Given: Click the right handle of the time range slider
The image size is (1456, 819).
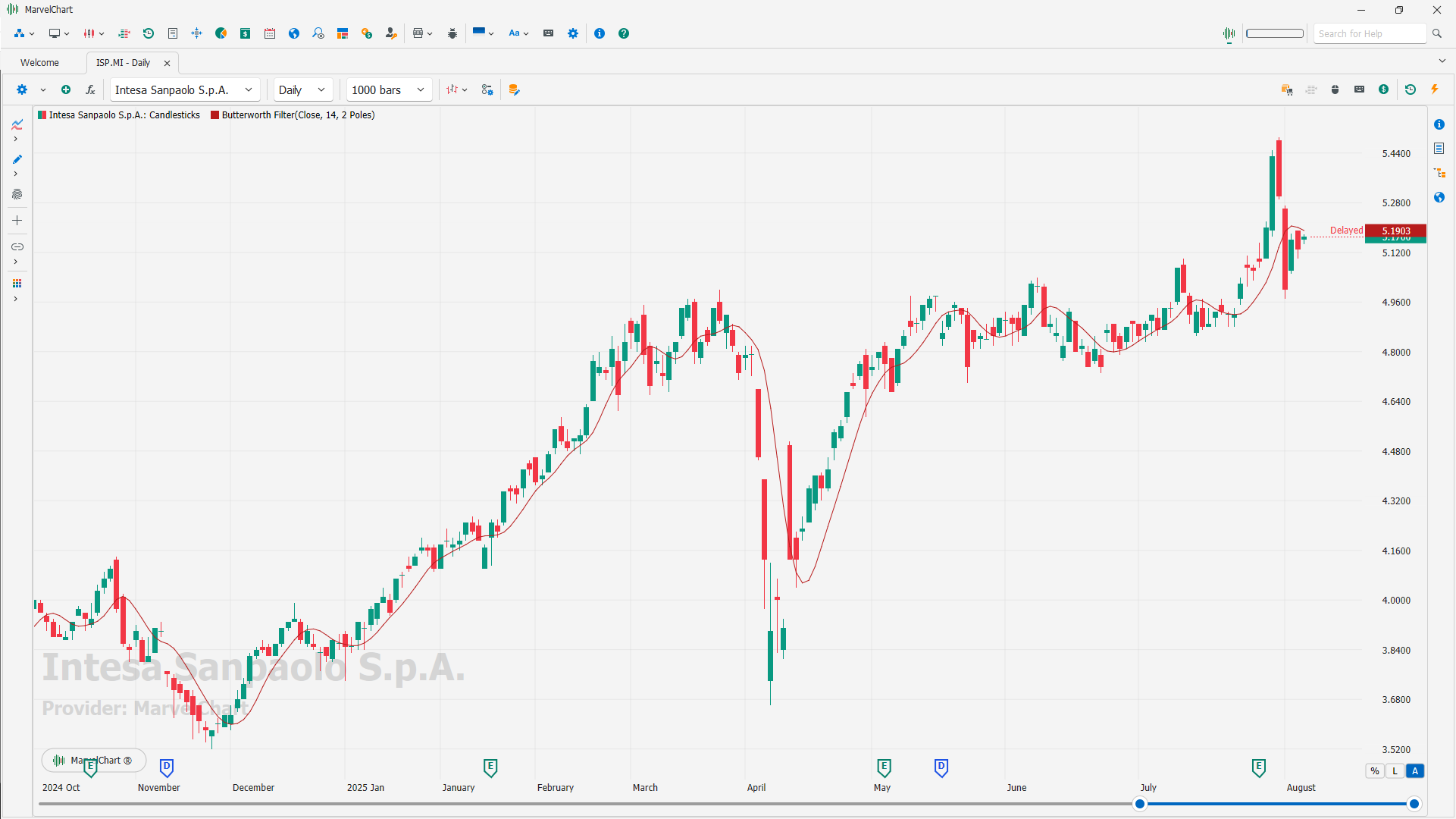Looking at the screenshot, I should (1414, 804).
